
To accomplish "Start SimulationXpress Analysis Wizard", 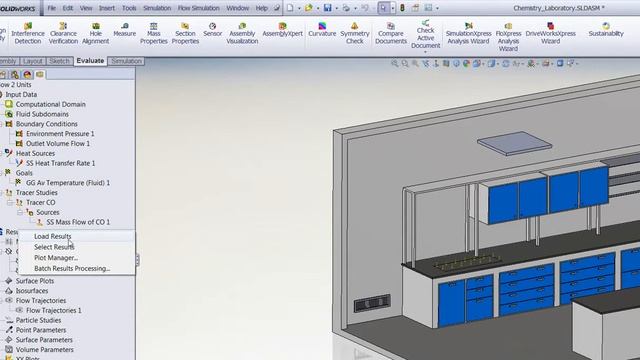I will (468, 33).
